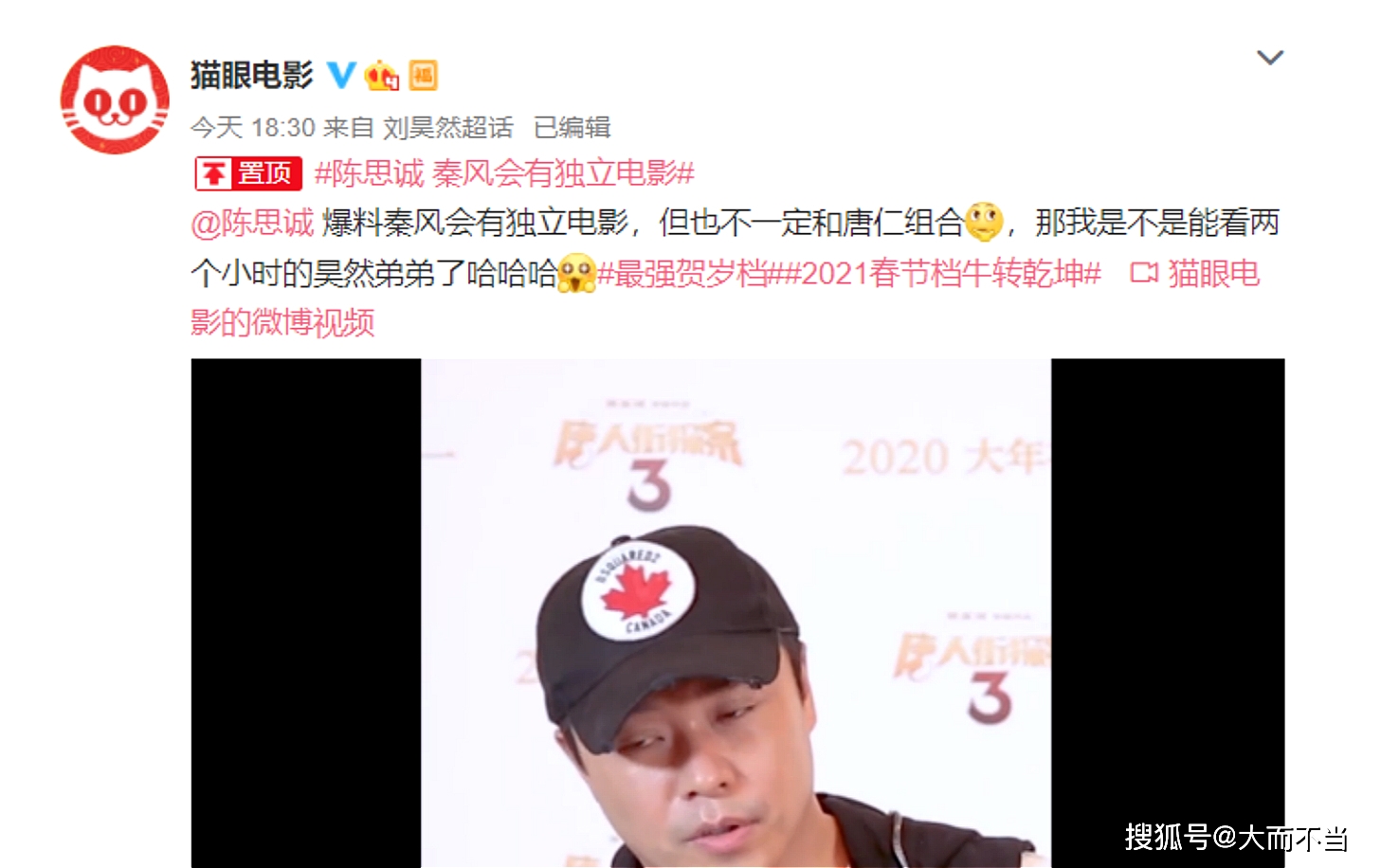Image resolution: width=1381 pixels, height=868 pixels.
Task: Play the embedded interview video
Action: pos(737,613)
